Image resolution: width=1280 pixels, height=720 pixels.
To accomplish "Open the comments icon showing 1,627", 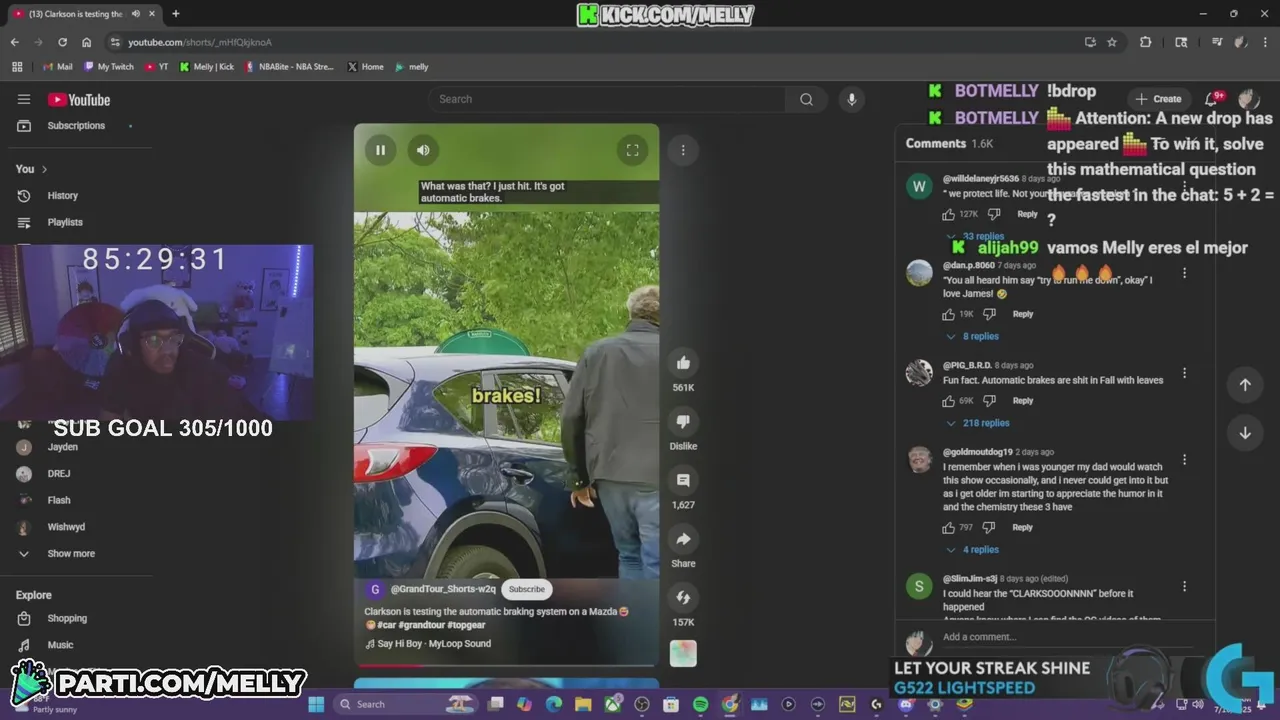I will click(x=683, y=480).
